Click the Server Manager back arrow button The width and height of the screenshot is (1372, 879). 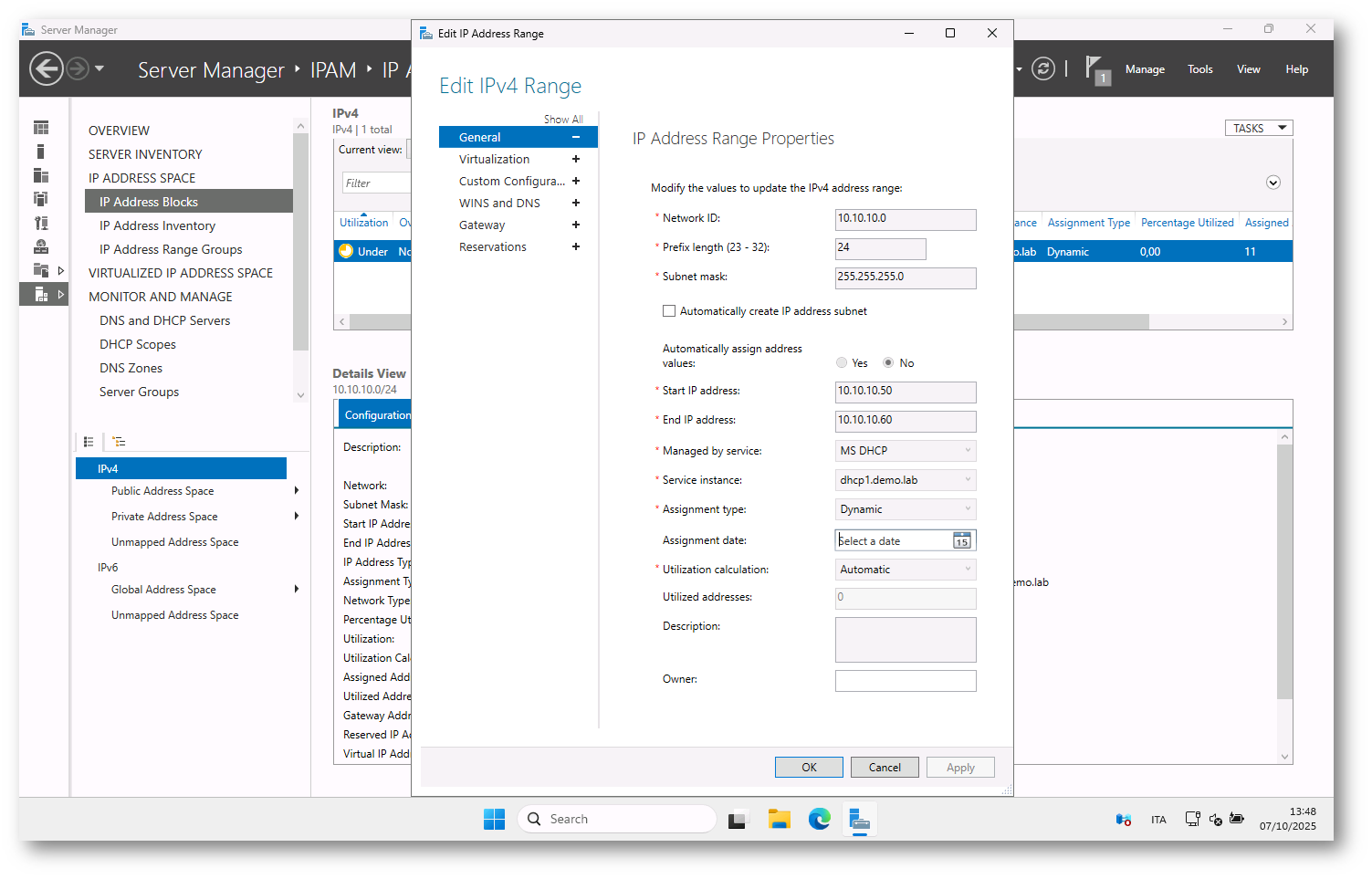(46, 68)
